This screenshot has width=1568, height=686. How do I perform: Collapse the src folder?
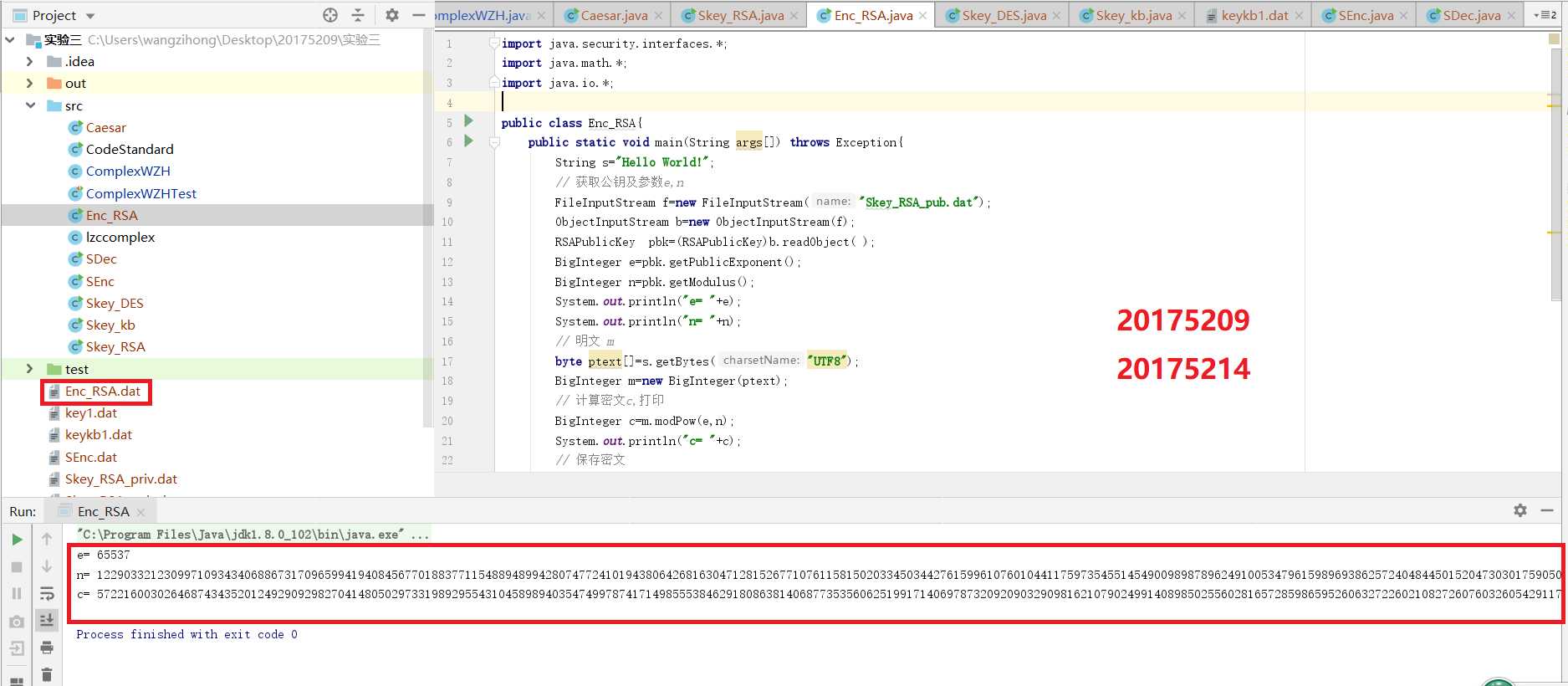tap(30, 105)
